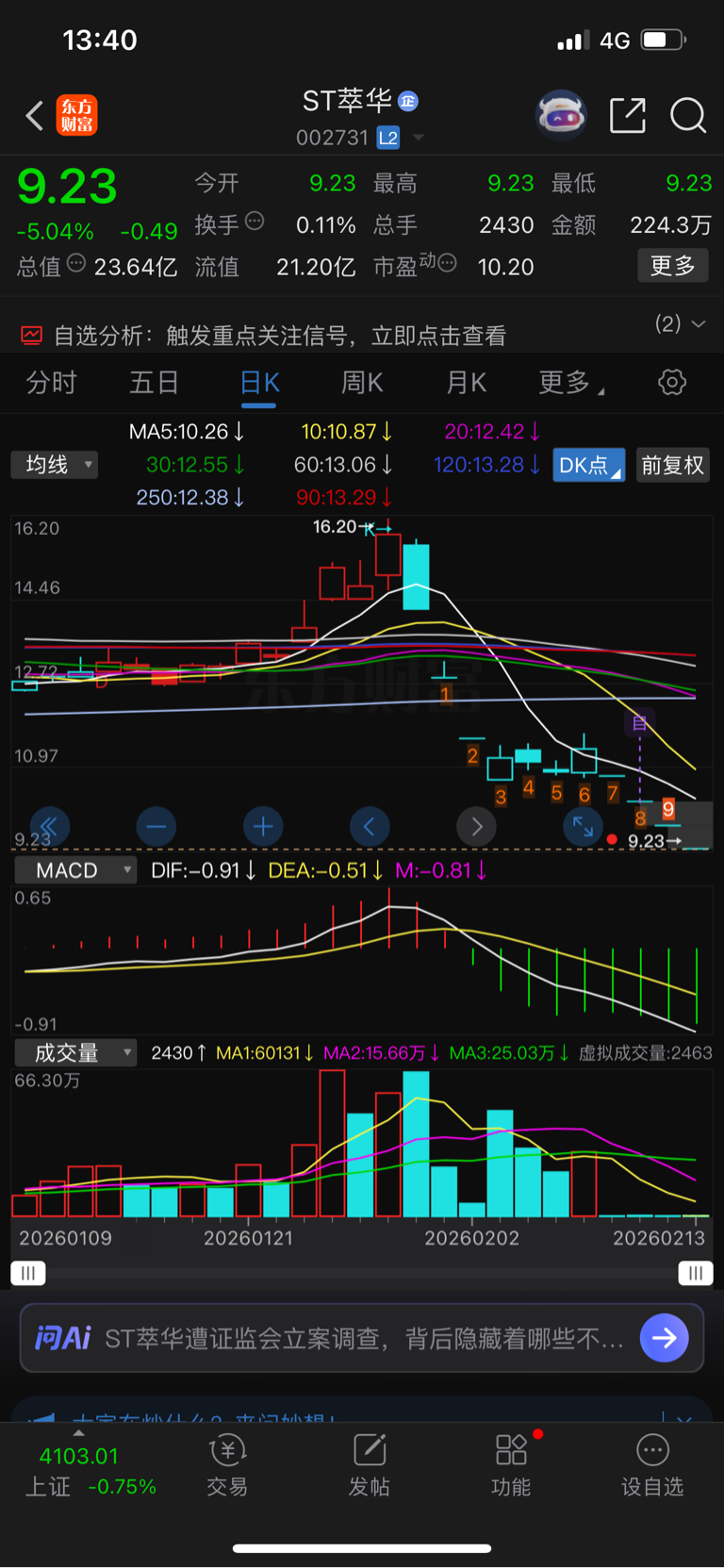Expand the index bar up arrow
Screen dimensions: 724x1568
coord(78,1433)
